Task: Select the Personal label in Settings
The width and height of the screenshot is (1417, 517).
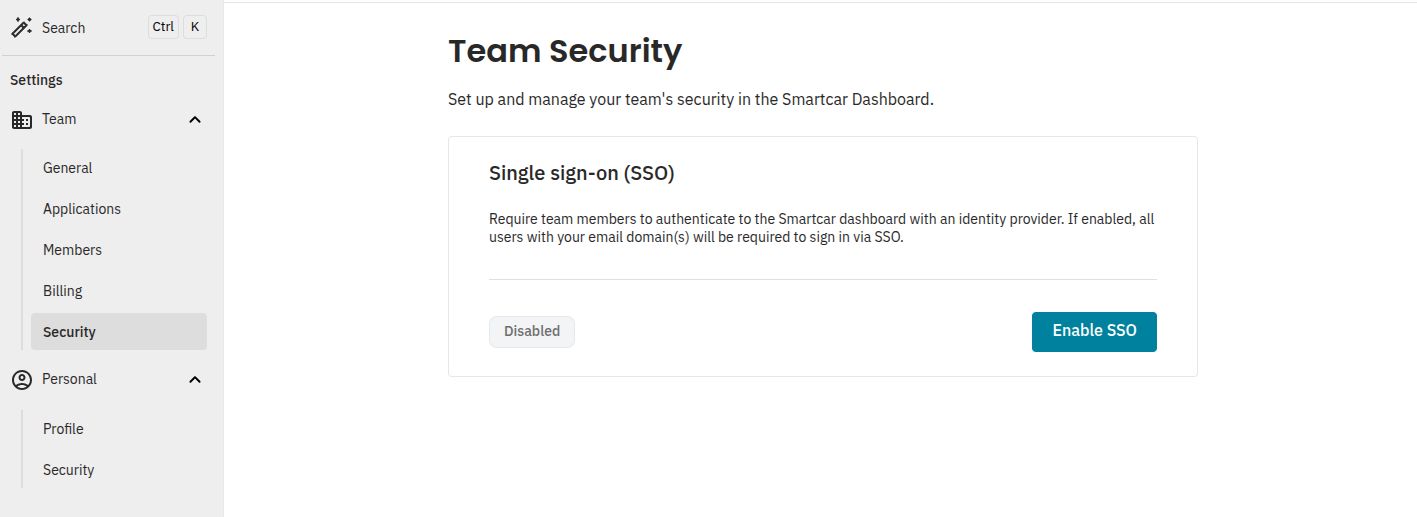Action: pos(69,379)
